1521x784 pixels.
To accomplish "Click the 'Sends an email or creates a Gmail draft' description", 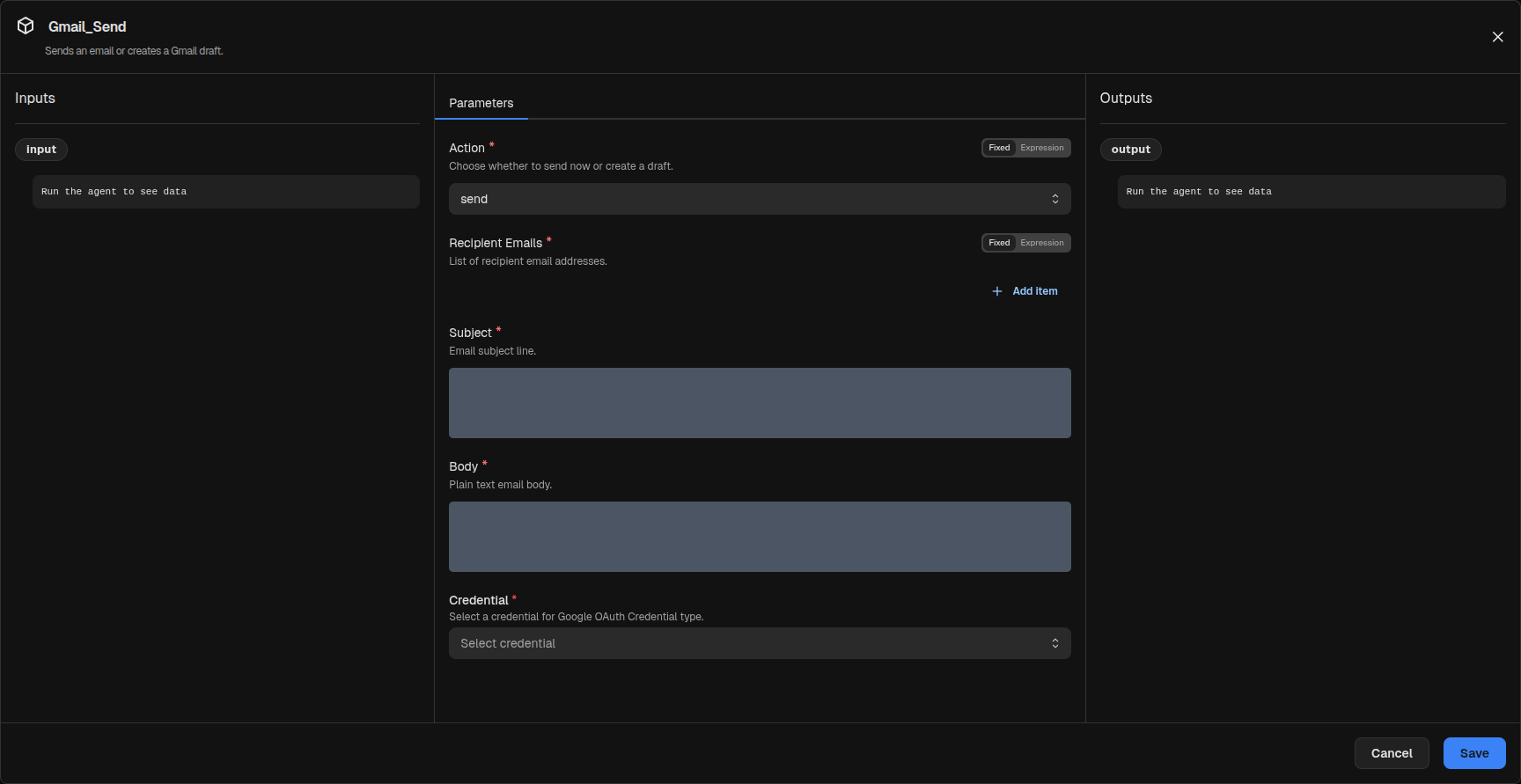I will (x=134, y=51).
